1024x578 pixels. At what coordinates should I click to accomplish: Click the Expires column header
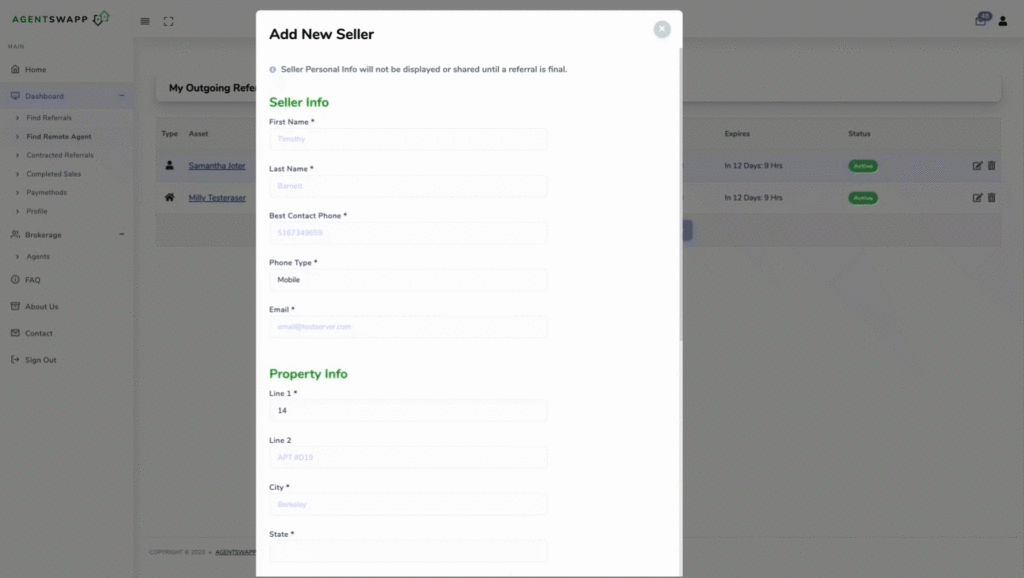737,134
